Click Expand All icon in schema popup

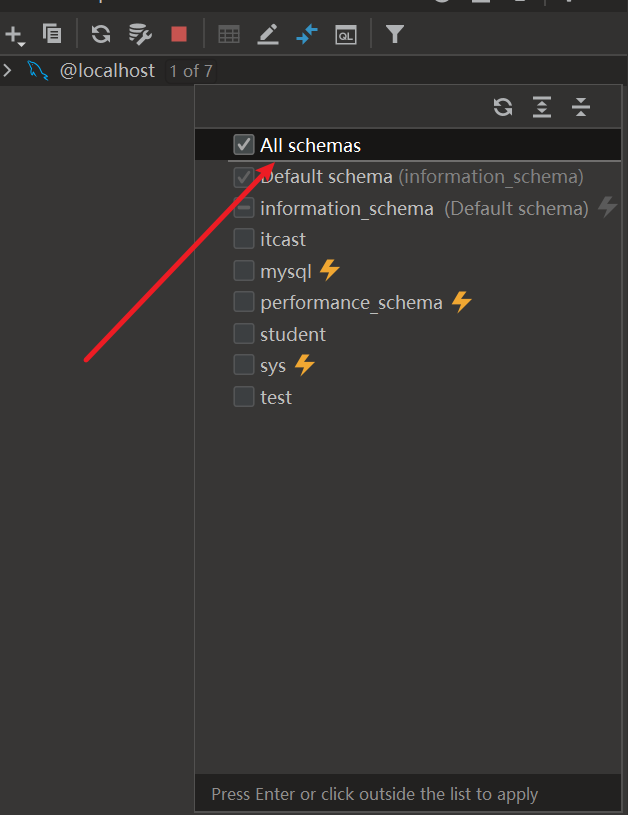pos(542,107)
